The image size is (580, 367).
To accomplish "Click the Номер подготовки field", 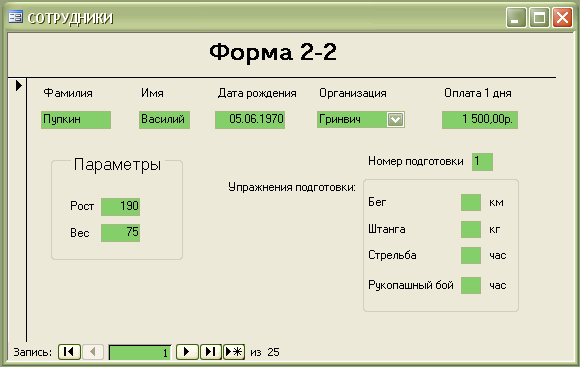I will 482,162.
